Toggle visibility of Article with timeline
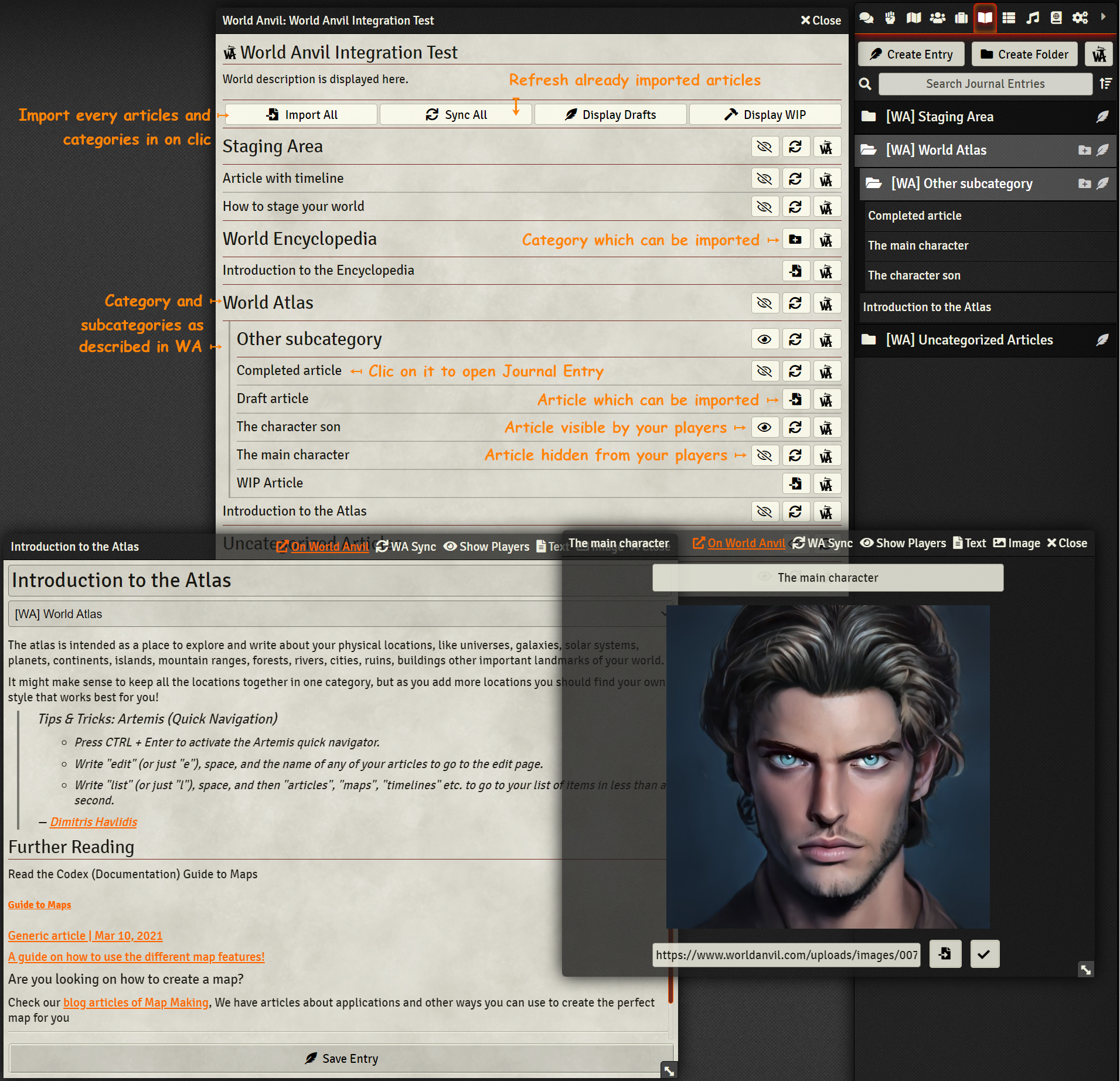1120x1081 pixels. coord(765,179)
